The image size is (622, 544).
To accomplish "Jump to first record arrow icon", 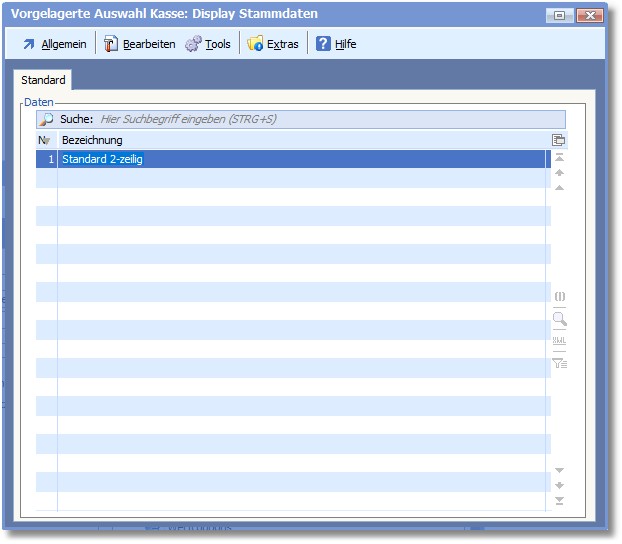I will pyautogui.click(x=559, y=158).
